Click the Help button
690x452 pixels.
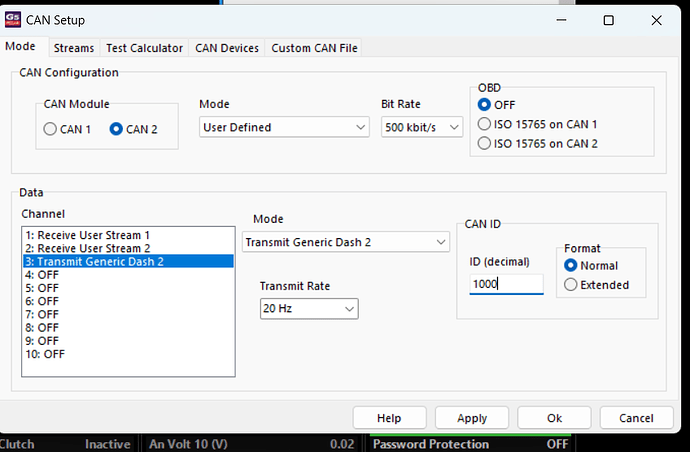[389, 418]
